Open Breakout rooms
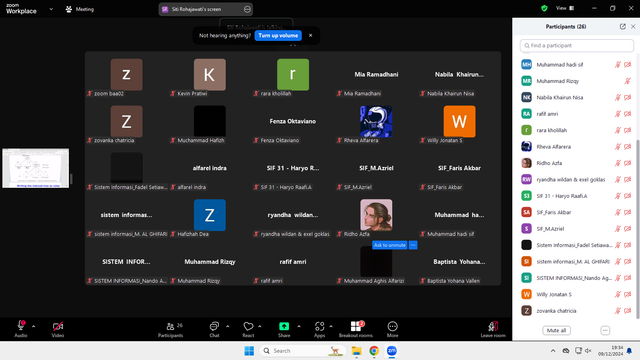This screenshot has width=640, height=360. 356,329
